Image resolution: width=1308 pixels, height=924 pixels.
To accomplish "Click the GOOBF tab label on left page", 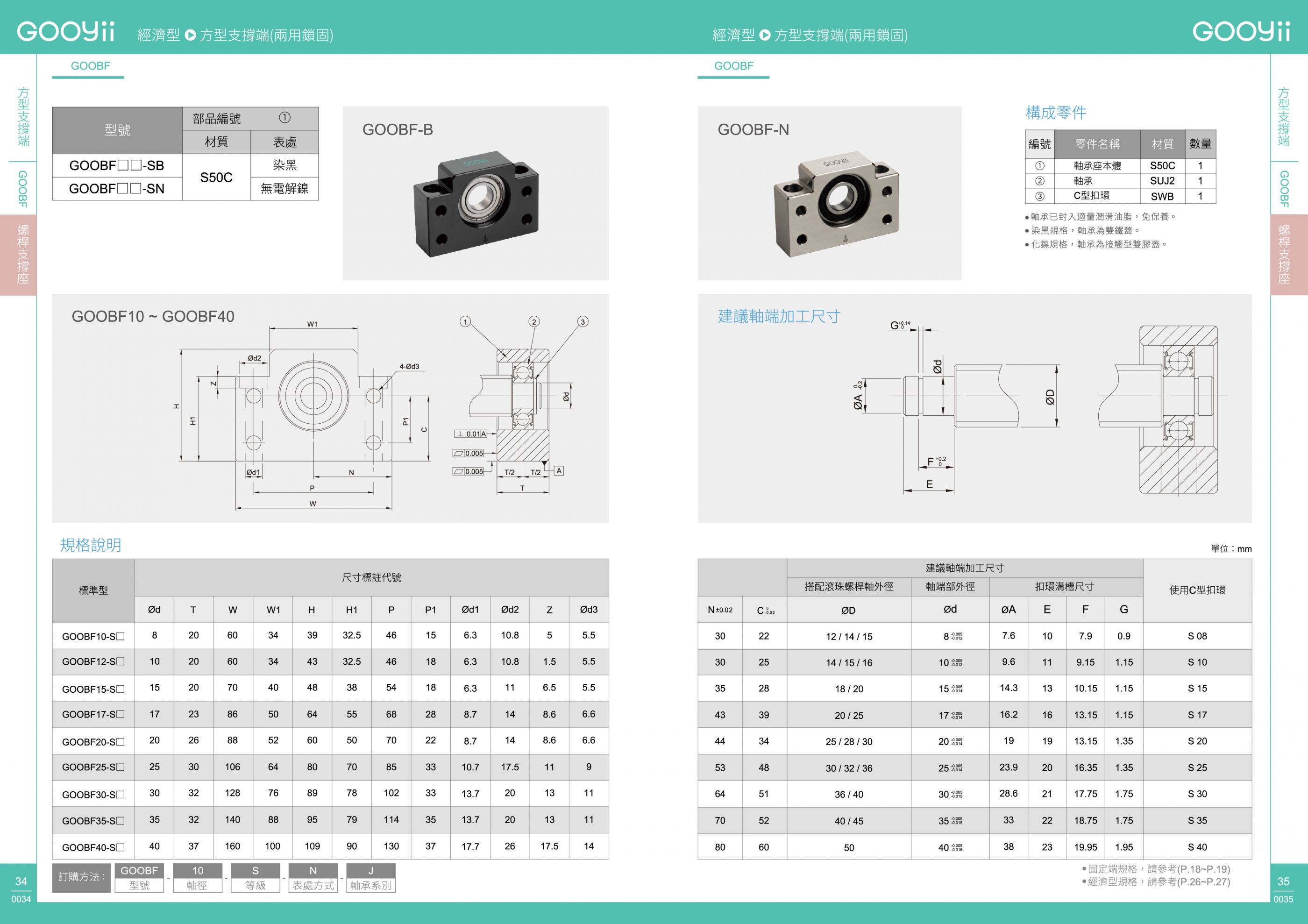I will point(90,66).
